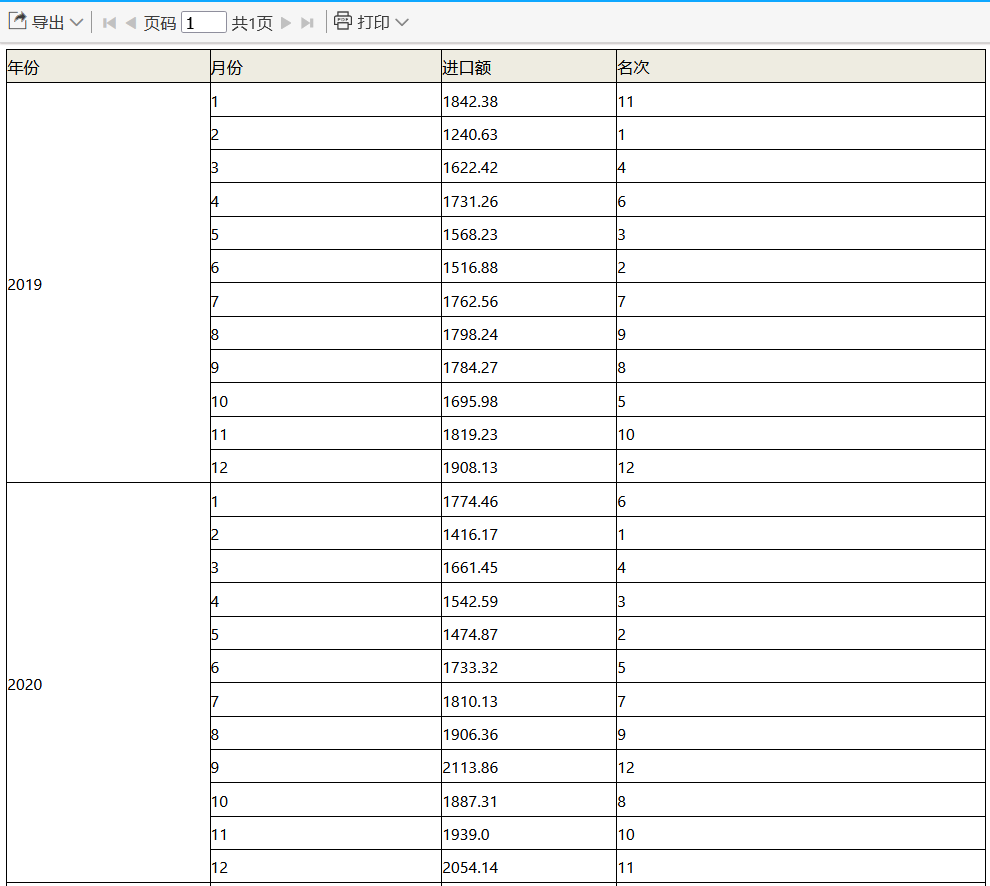Click the value 1661.45

(470, 567)
